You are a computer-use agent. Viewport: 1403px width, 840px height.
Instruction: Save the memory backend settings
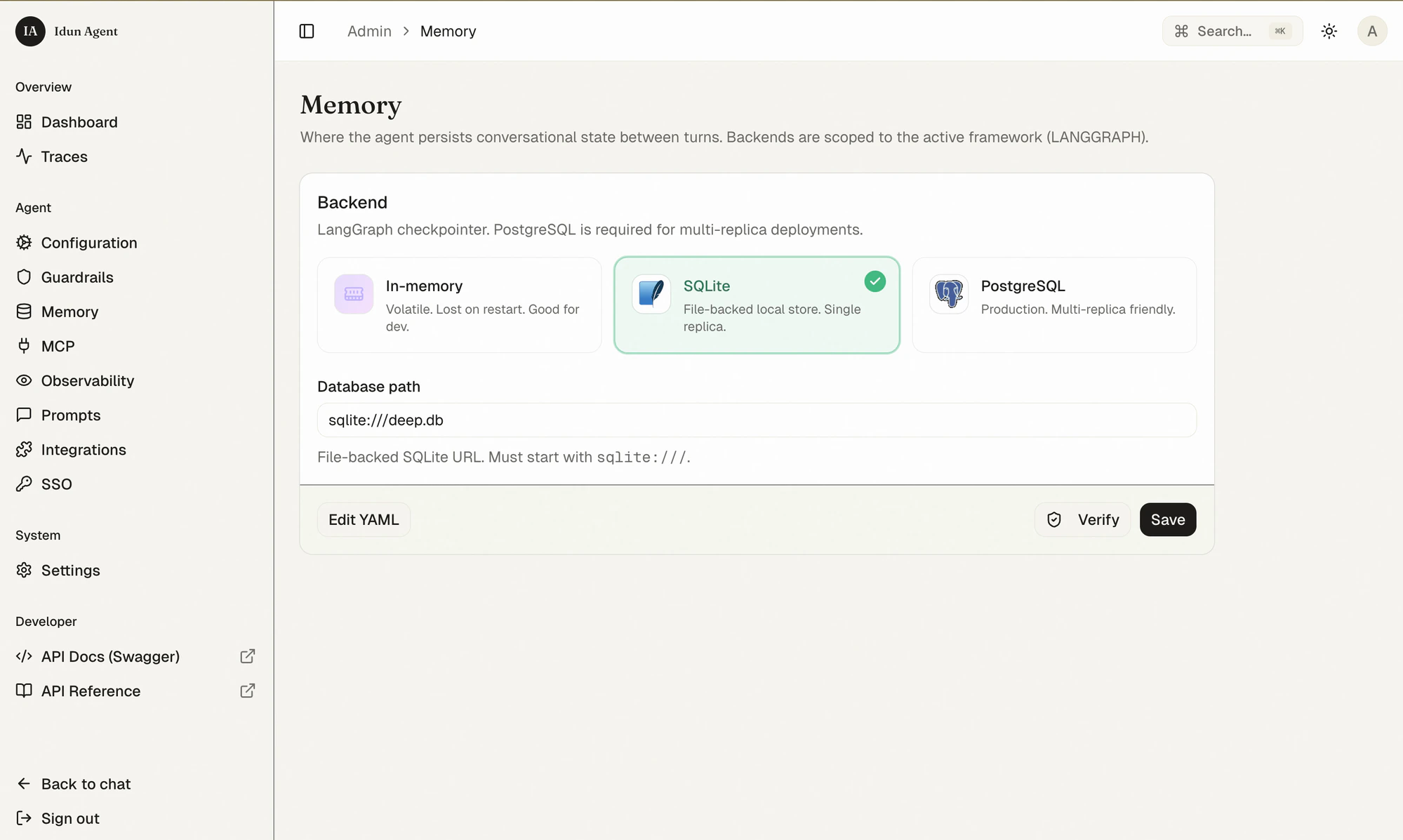tap(1168, 519)
